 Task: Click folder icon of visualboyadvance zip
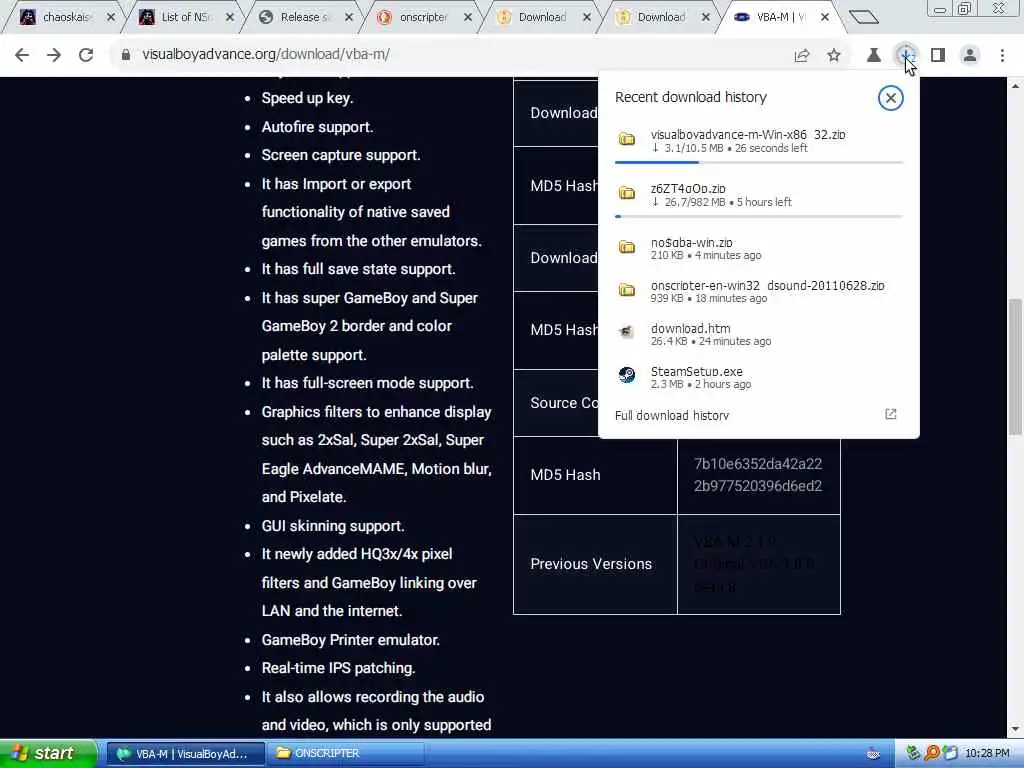627,138
